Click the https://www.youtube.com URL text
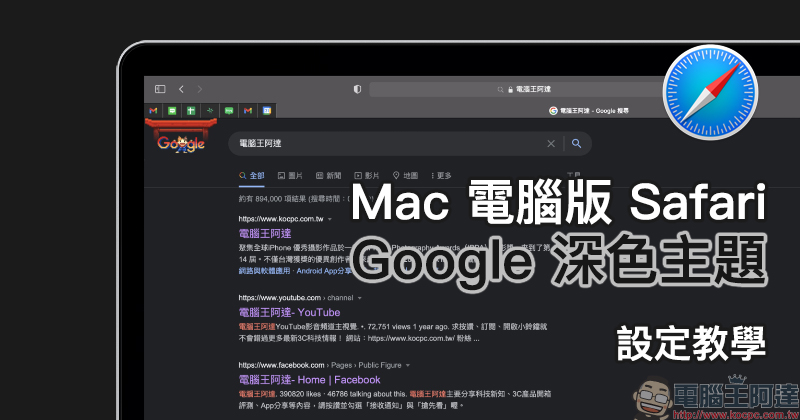This screenshot has width=800, height=420. [280, 298]
